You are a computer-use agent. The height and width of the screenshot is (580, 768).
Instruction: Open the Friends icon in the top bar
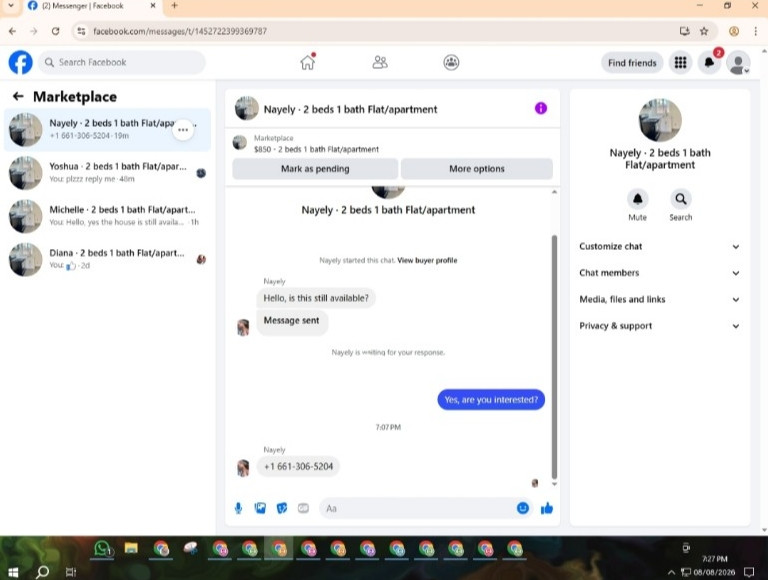pyautogui.click(x=380, y=62)
